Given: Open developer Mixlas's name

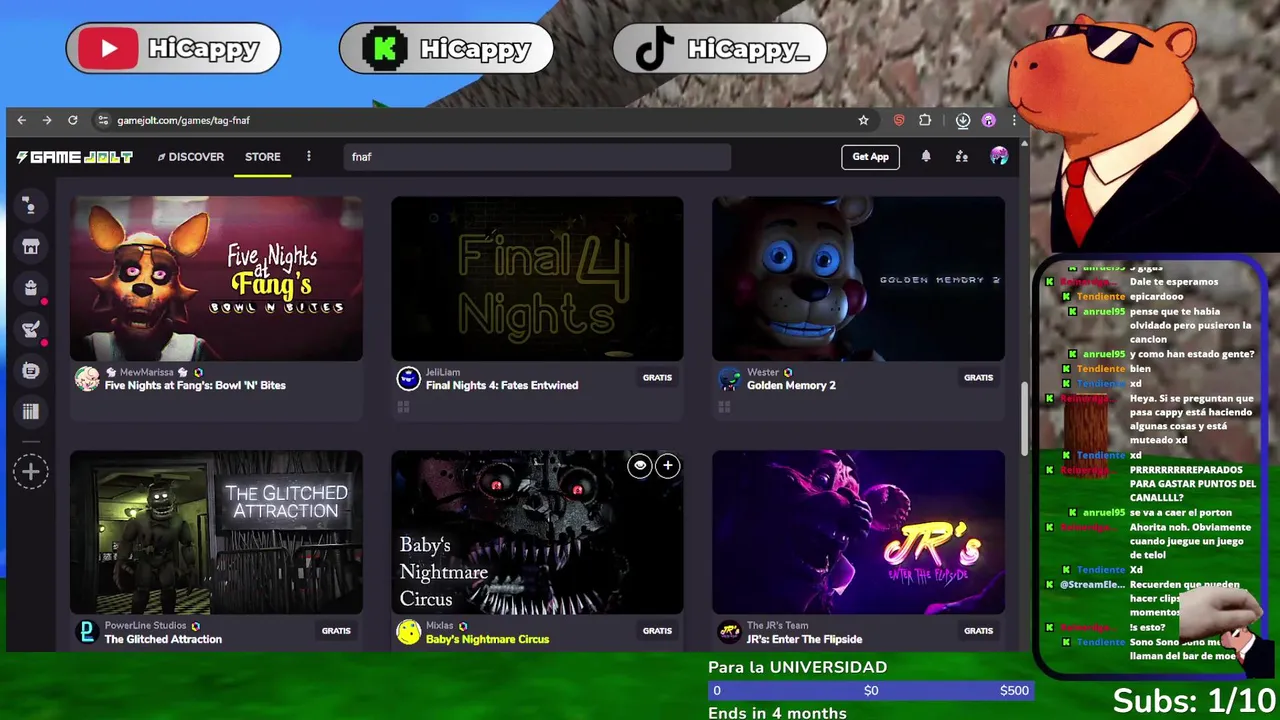Looking at the screenshot, I should [x=439, y=626].
